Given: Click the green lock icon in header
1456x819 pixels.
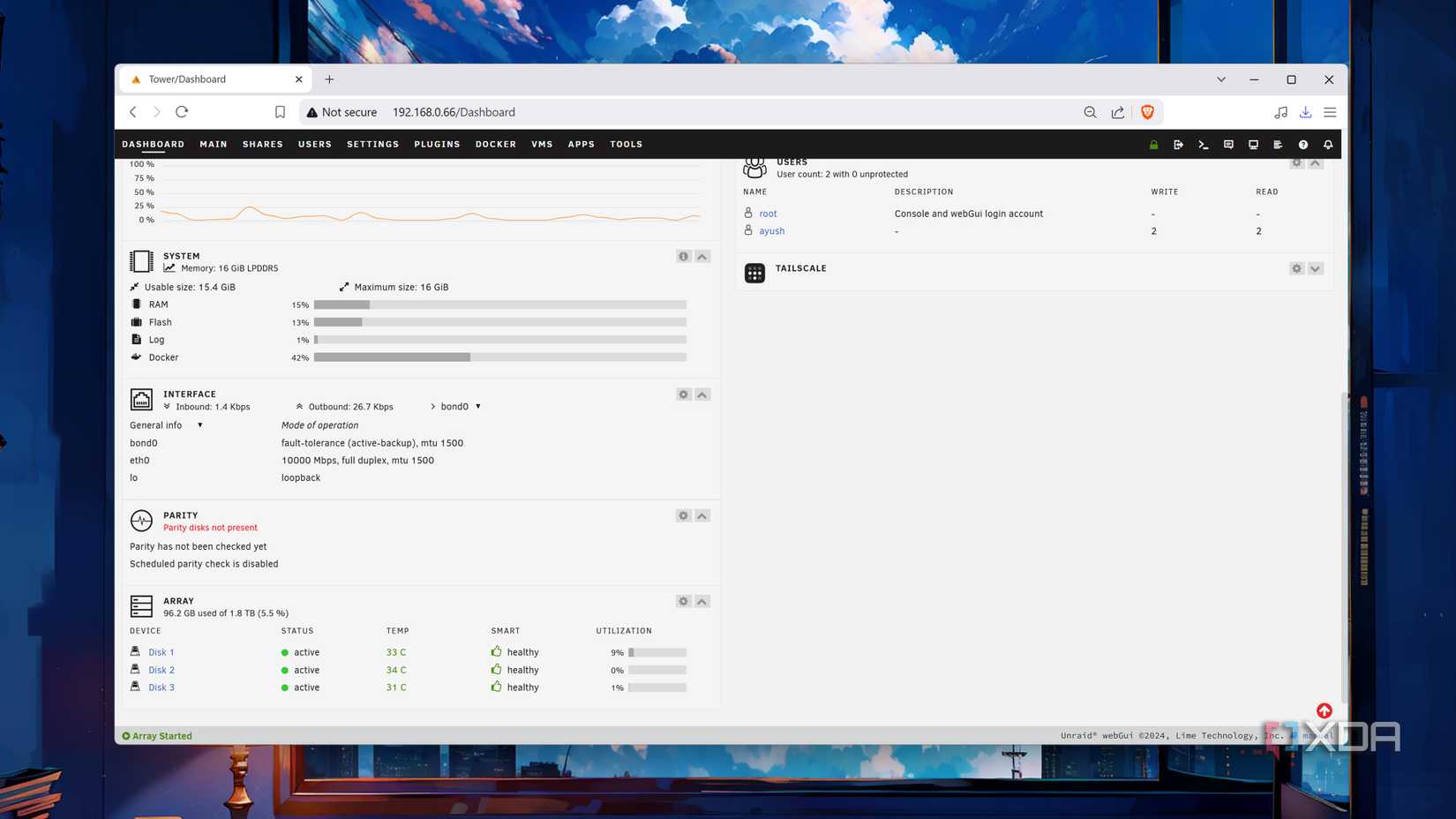Looking at the screenshot, I should pyautogui.click(x=1153, y=145).
